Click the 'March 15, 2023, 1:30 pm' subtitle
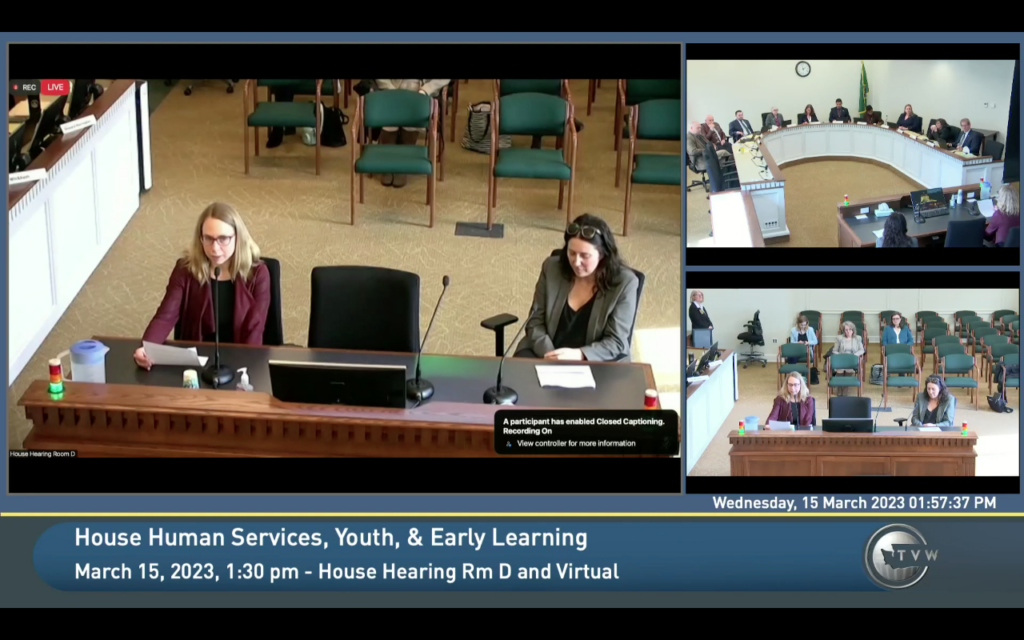 point(346,572)
